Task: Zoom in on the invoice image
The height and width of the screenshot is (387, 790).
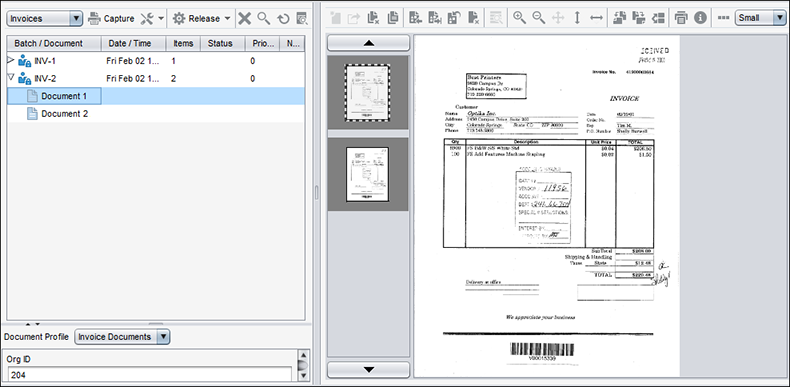Action: point(519,18)
